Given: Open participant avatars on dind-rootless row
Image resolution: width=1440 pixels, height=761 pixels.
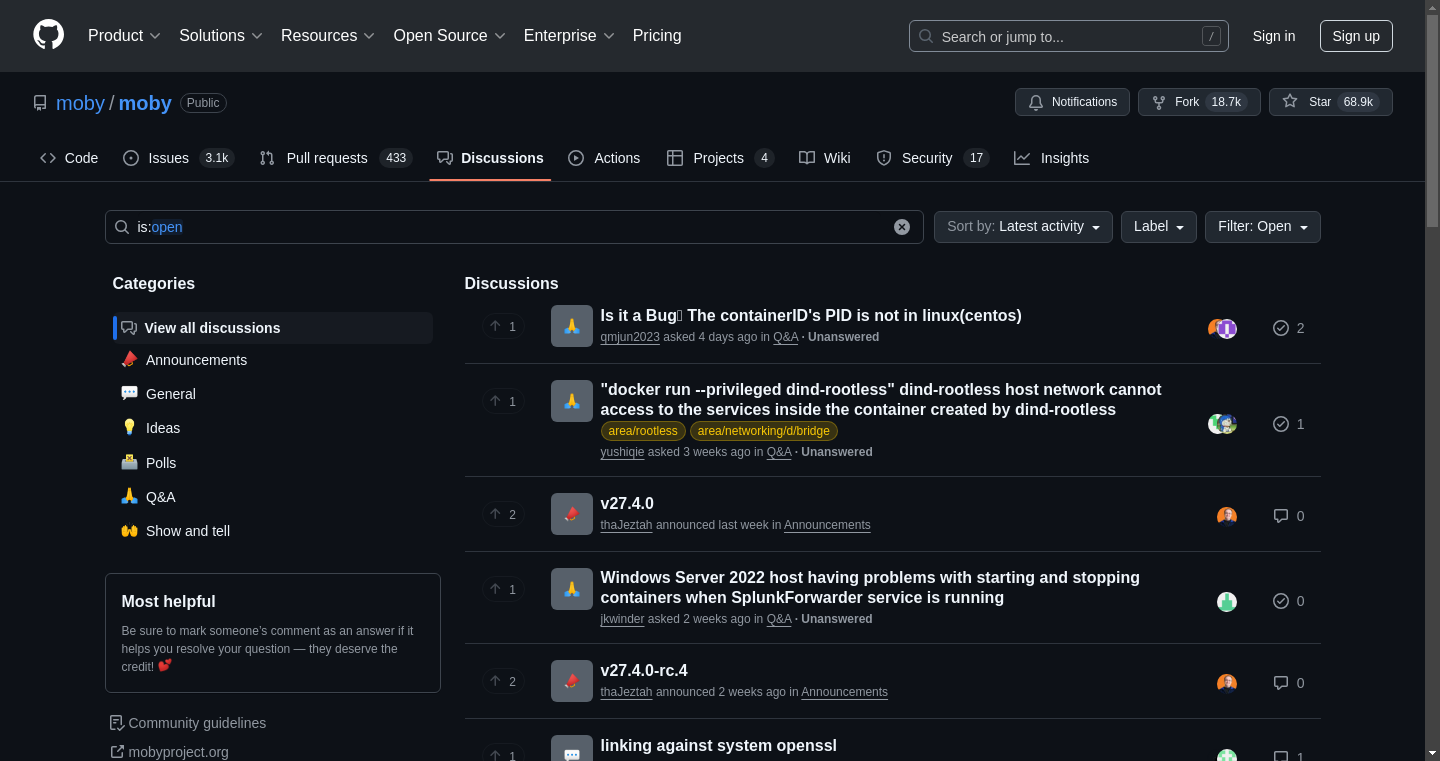Looking at the screenshot, I should [1223, 424].
